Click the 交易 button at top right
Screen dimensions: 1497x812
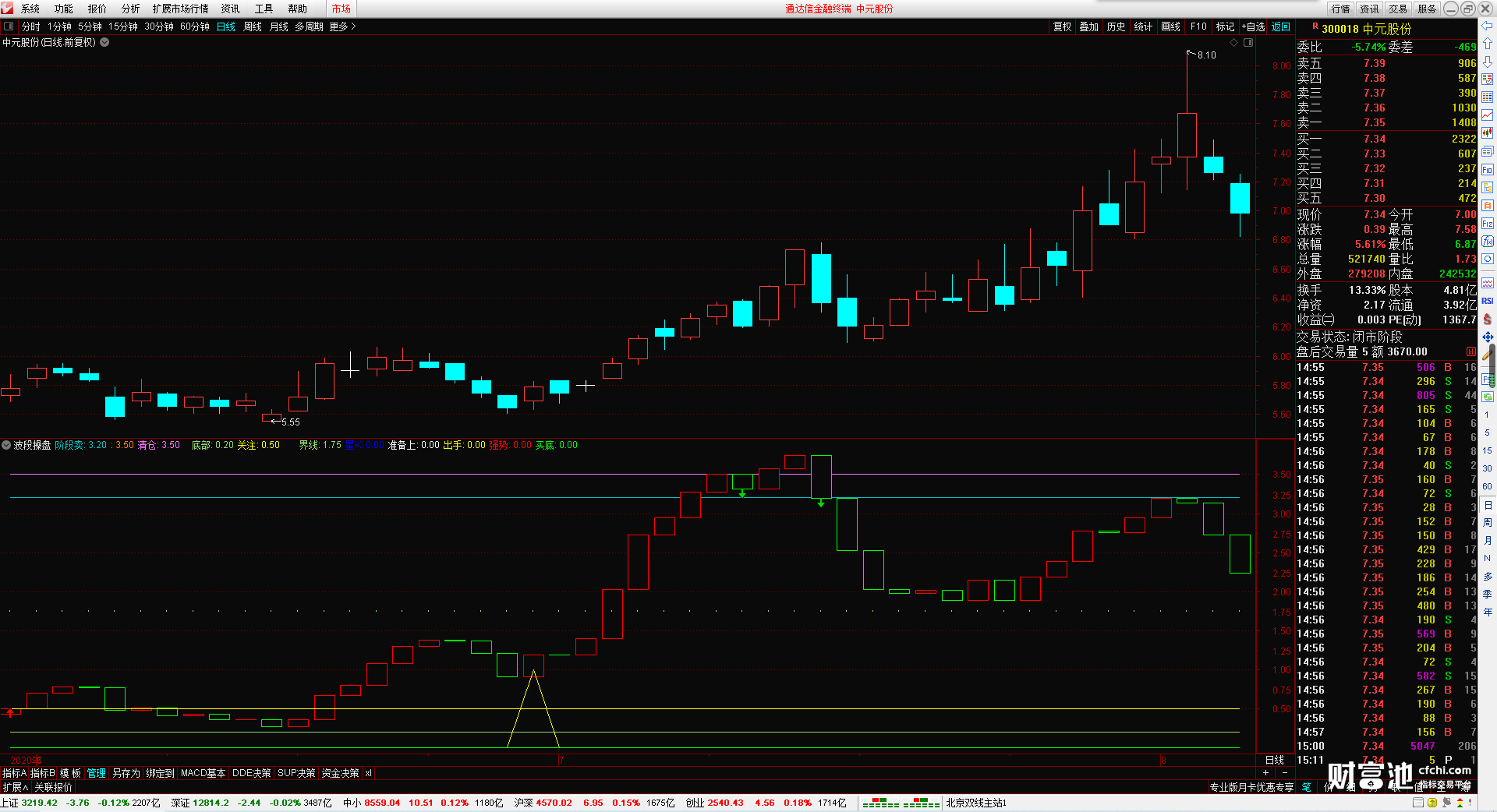click(1398, 9)
